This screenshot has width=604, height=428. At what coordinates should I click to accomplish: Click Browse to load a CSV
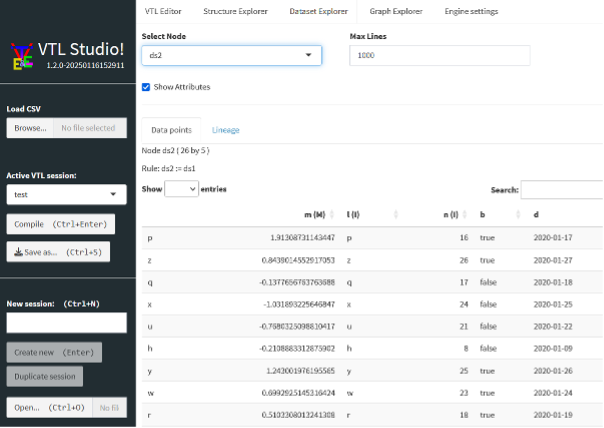(30, 128)
